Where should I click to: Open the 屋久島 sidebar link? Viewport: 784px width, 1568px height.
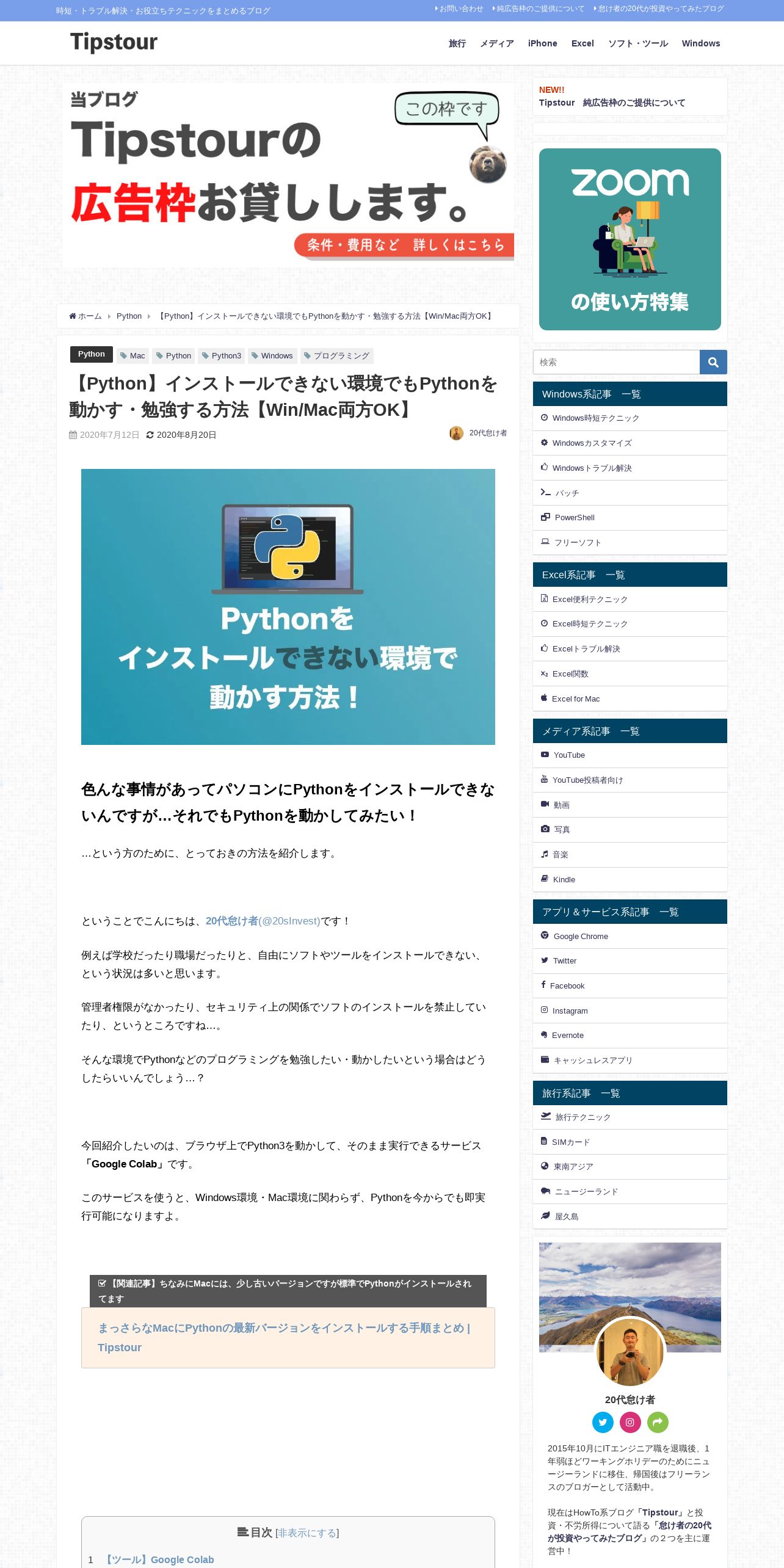630,1216
